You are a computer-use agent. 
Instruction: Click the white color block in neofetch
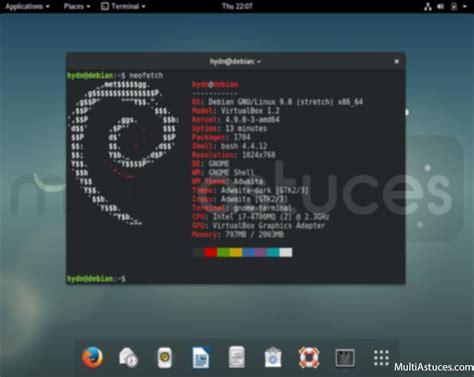tap(286, 252)
